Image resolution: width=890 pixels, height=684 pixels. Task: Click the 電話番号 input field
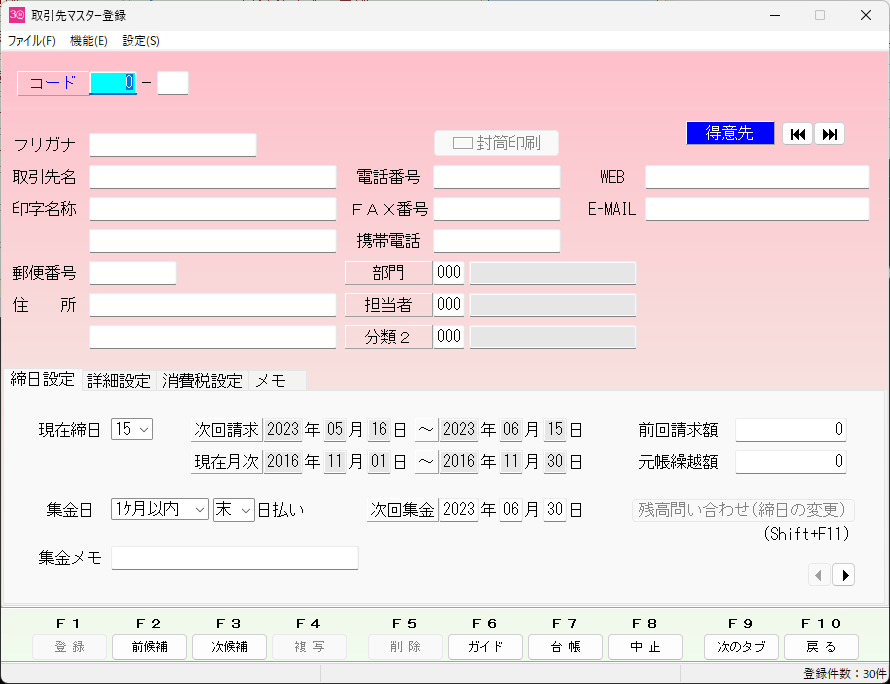tap(497, 177)
